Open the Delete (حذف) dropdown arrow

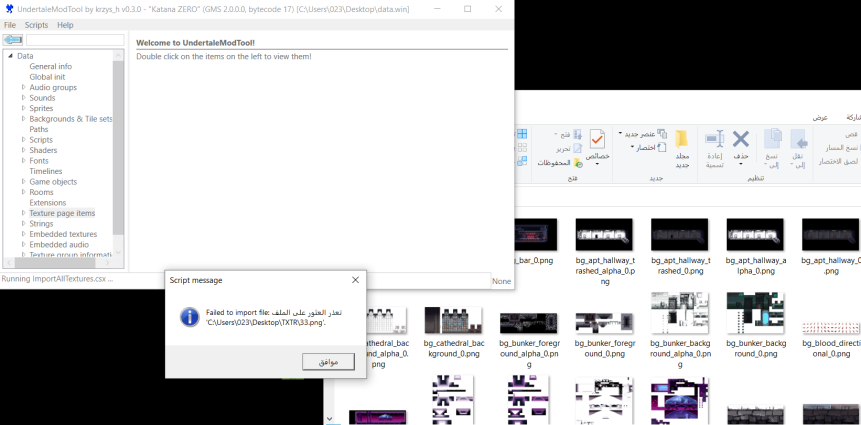pyautogui.click(x=741, y=164)
